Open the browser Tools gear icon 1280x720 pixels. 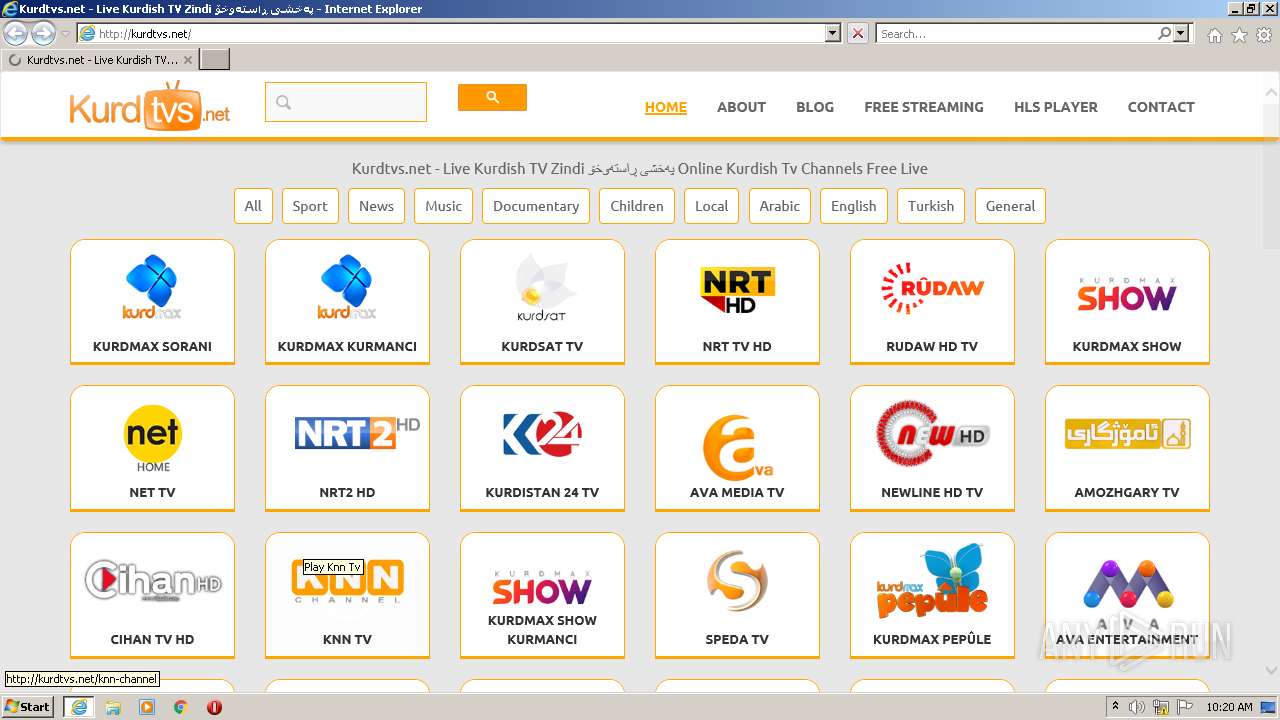coord(1264,34)
